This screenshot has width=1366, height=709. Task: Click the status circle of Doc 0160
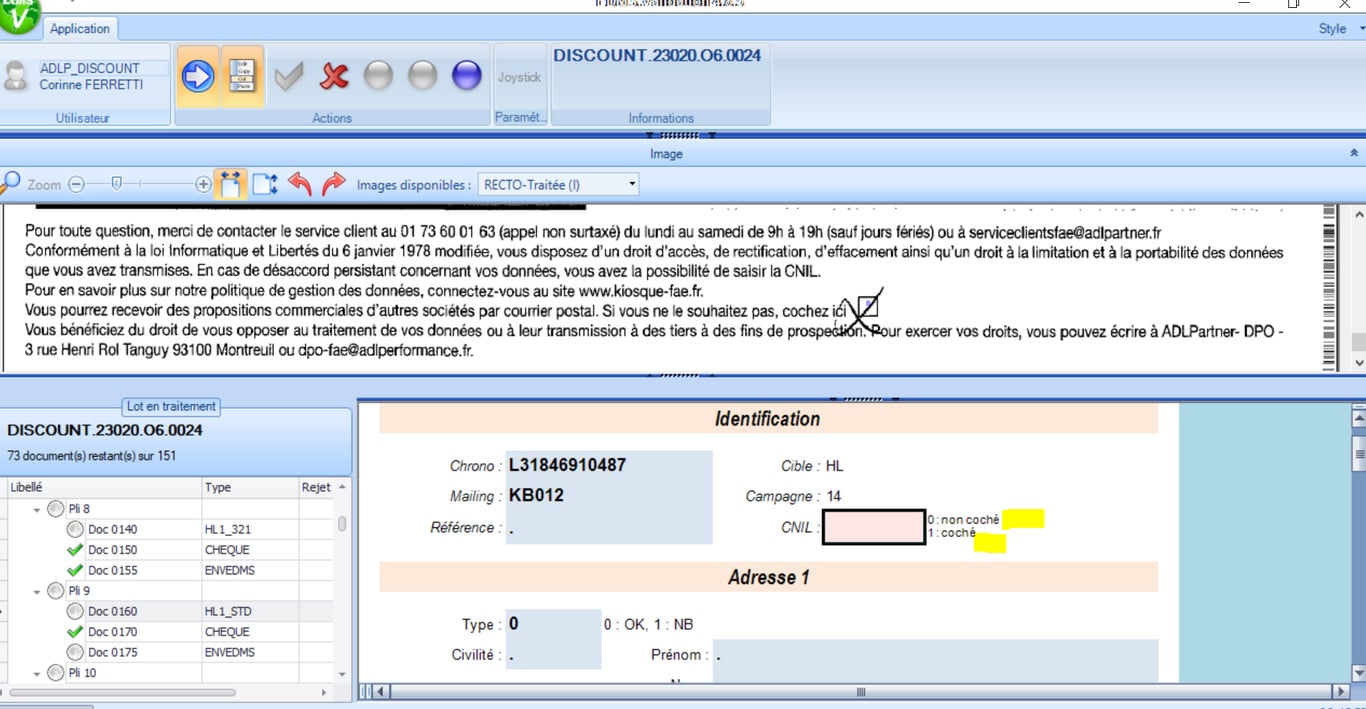[75, 611]
